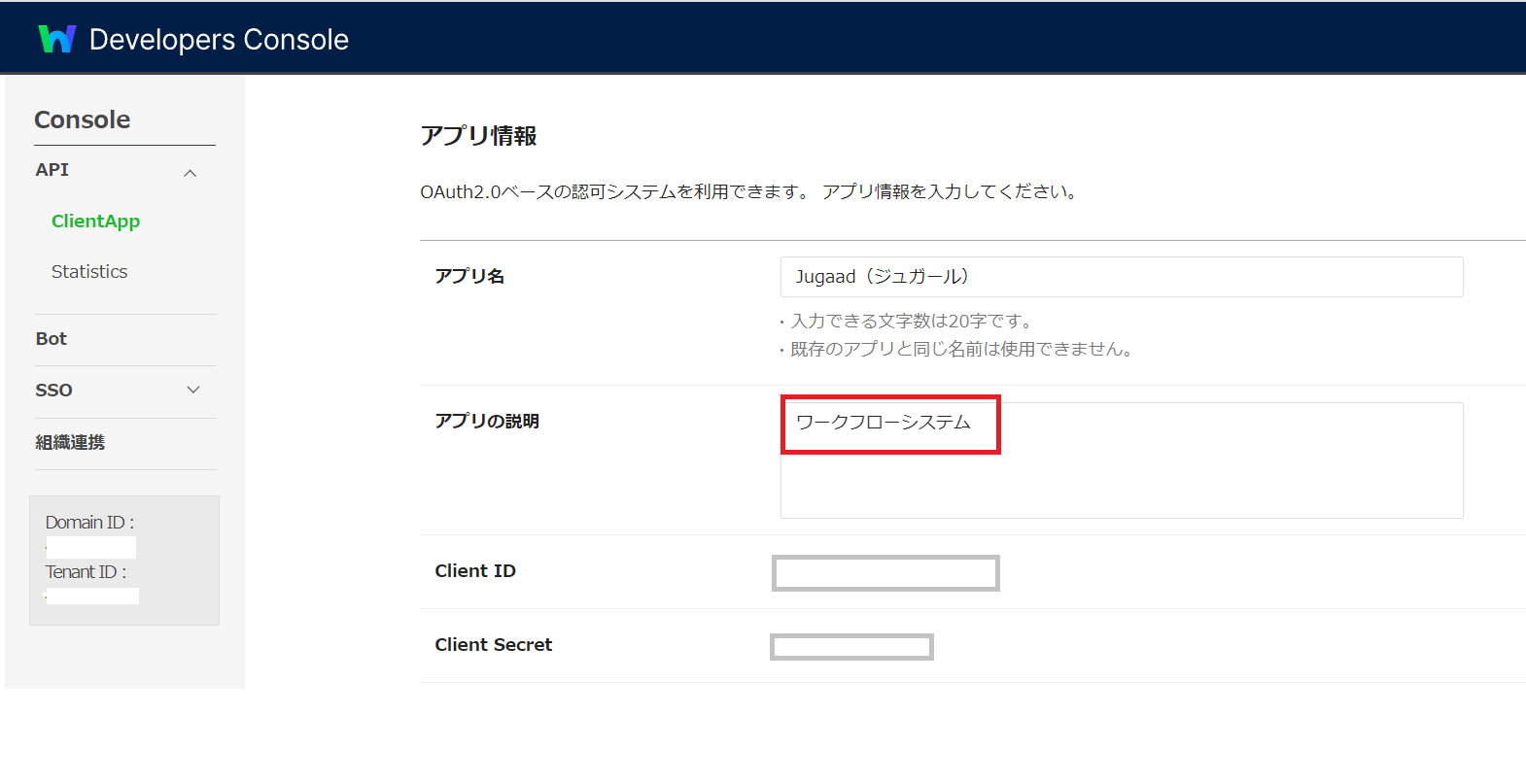Image resolution: width=1526 pixels, height=784 pixels.
Task: Click the Tenant ID label
Action: click(86, 572)
